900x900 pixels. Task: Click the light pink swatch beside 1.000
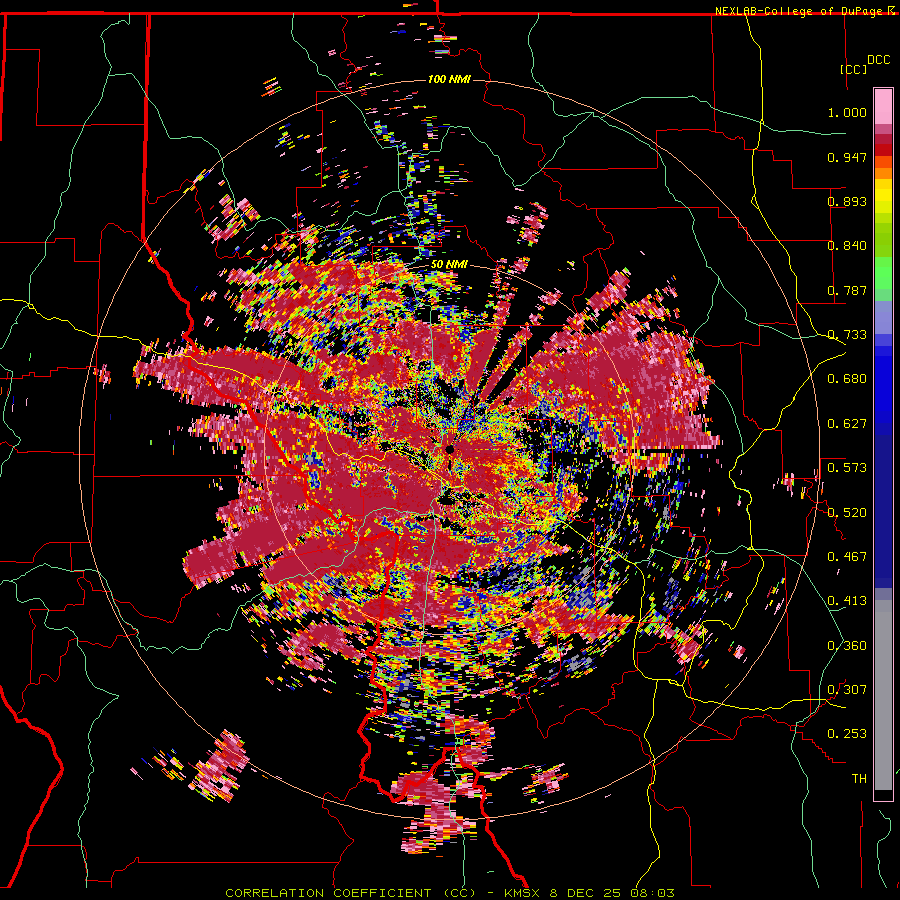click(x=883, y=107)
